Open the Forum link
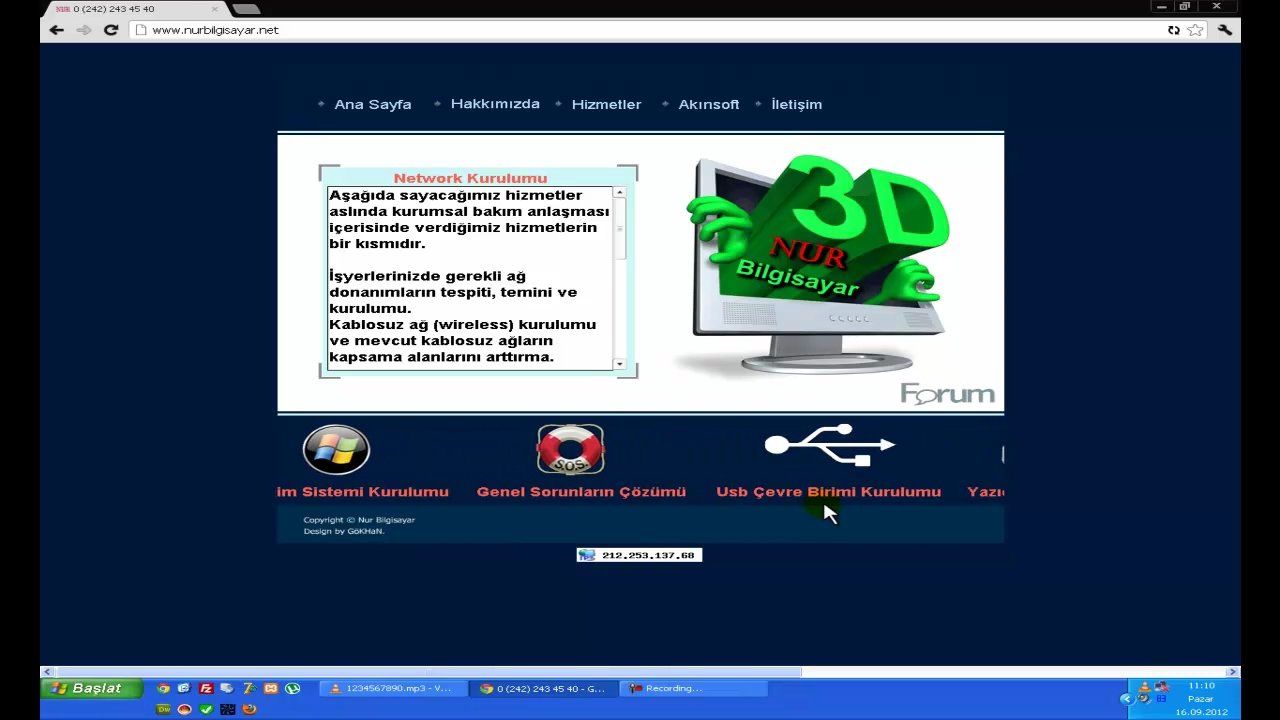The image size is (1280, 720). pyautogui.click(x=947, y=394)
